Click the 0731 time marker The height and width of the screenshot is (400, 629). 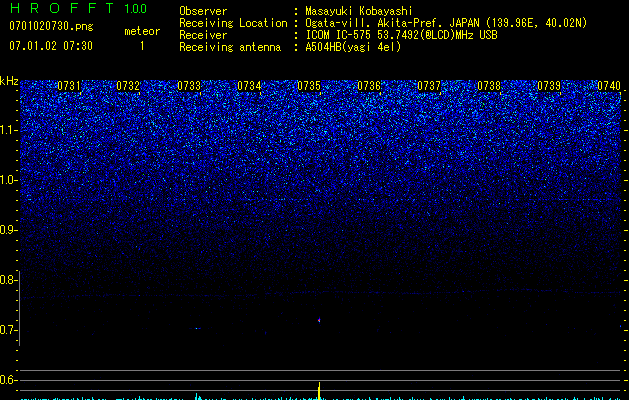coord(69,86)
